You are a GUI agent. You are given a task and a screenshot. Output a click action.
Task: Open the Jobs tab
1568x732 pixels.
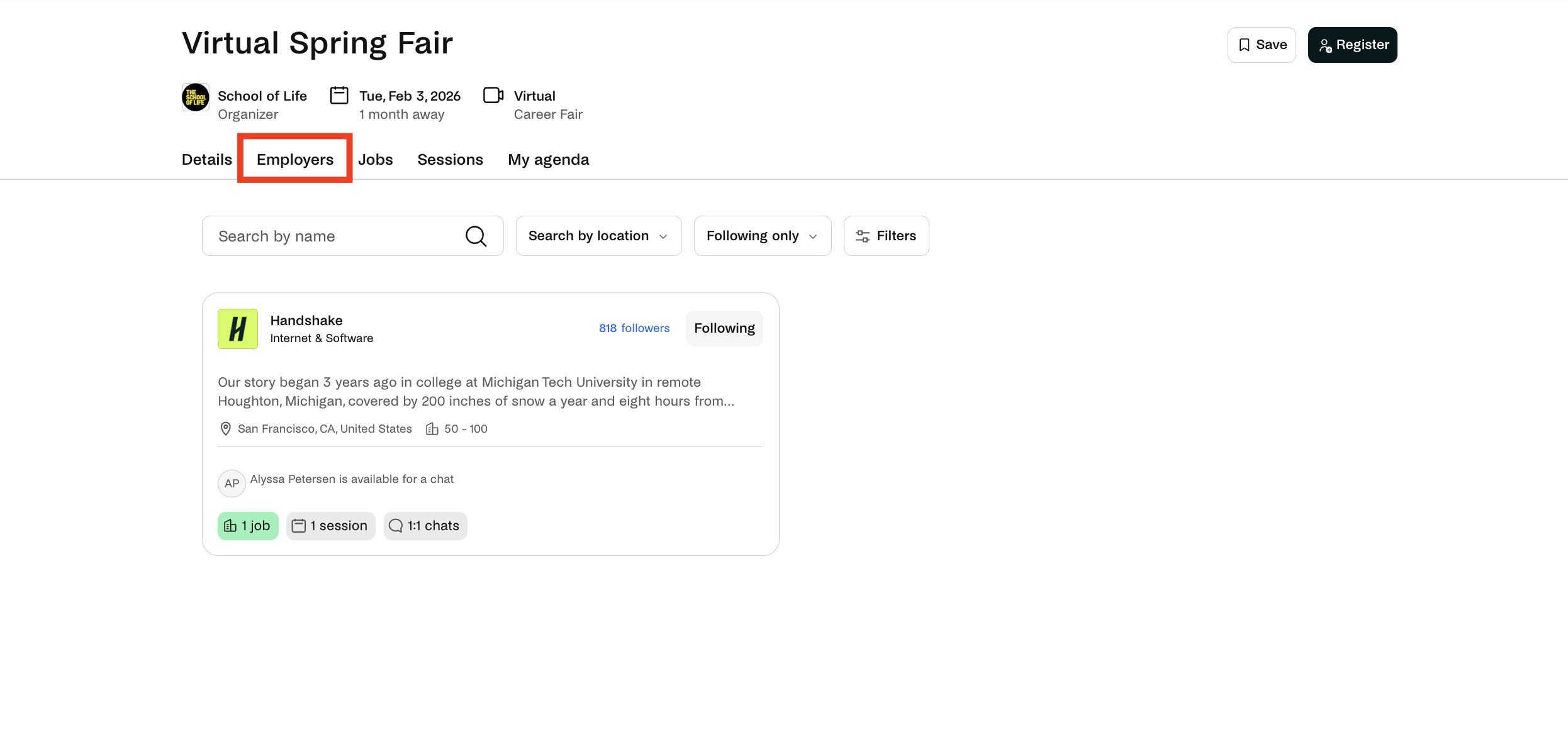376,160
